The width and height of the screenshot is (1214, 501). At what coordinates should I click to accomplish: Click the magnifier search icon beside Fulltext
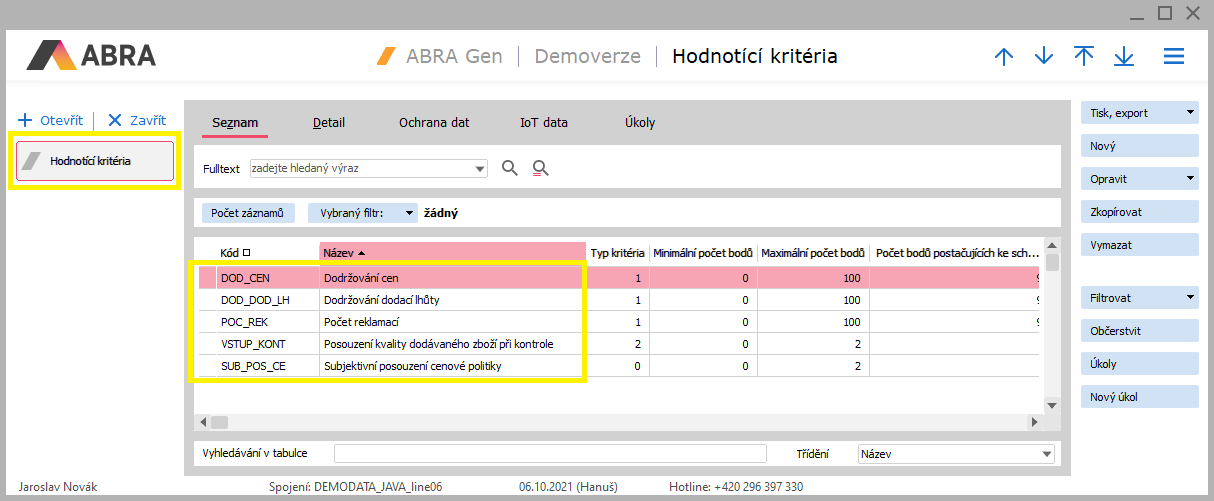[x=510, y=168]
